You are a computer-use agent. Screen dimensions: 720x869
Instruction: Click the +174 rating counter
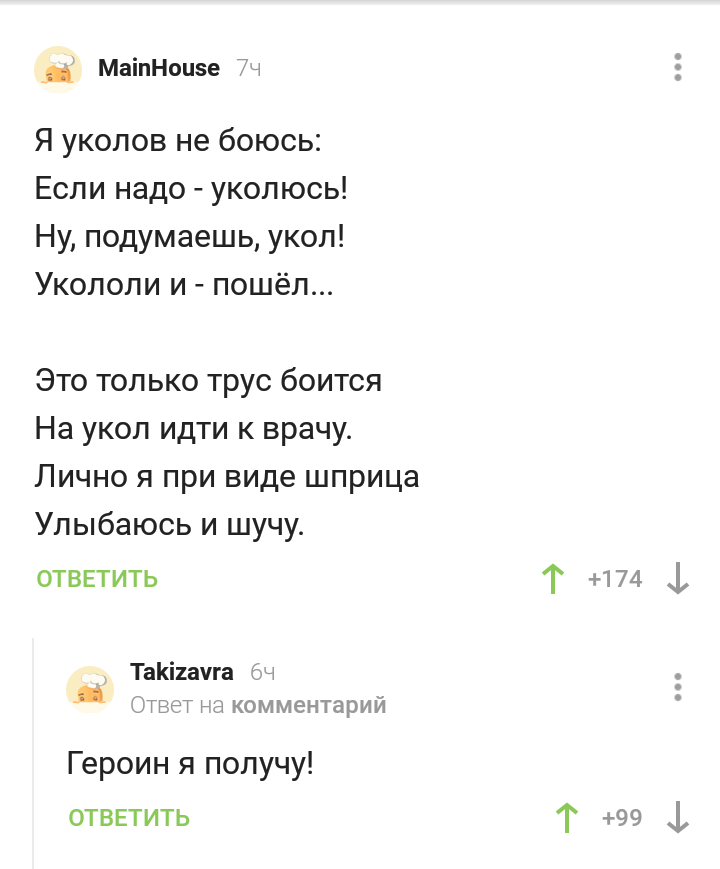[615, 578]
